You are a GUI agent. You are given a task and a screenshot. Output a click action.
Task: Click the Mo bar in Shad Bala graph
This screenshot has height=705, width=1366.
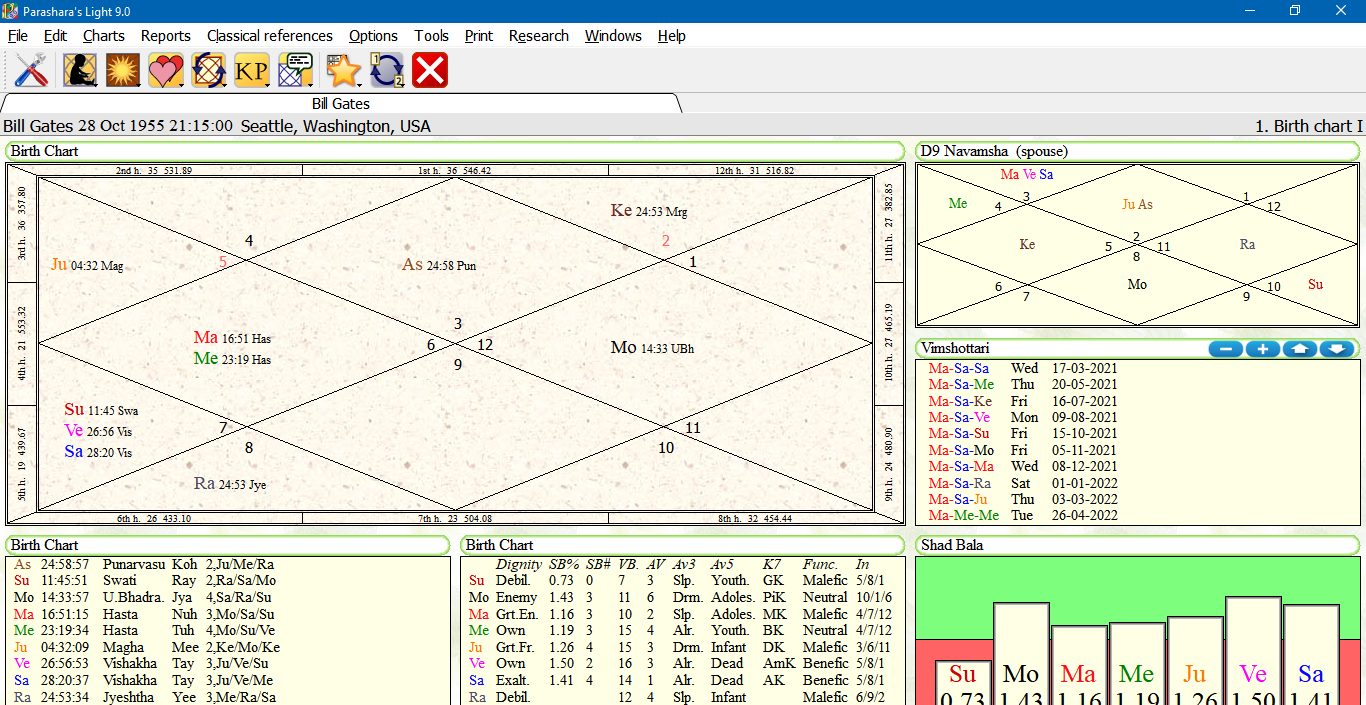(x=1021, y=654)
